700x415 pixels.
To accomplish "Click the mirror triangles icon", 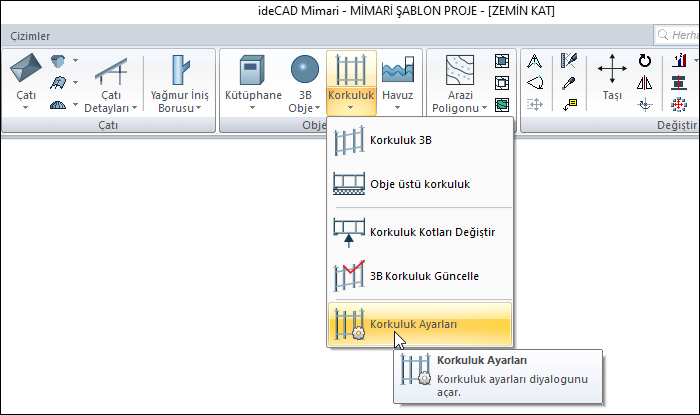I will pos(645,83).
